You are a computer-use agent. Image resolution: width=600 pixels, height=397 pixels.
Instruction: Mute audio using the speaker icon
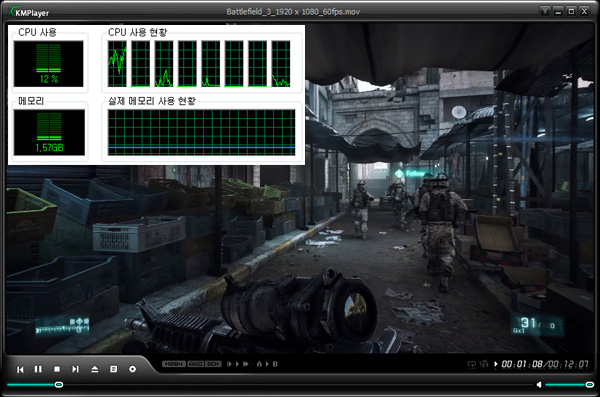tap(539, 384)
